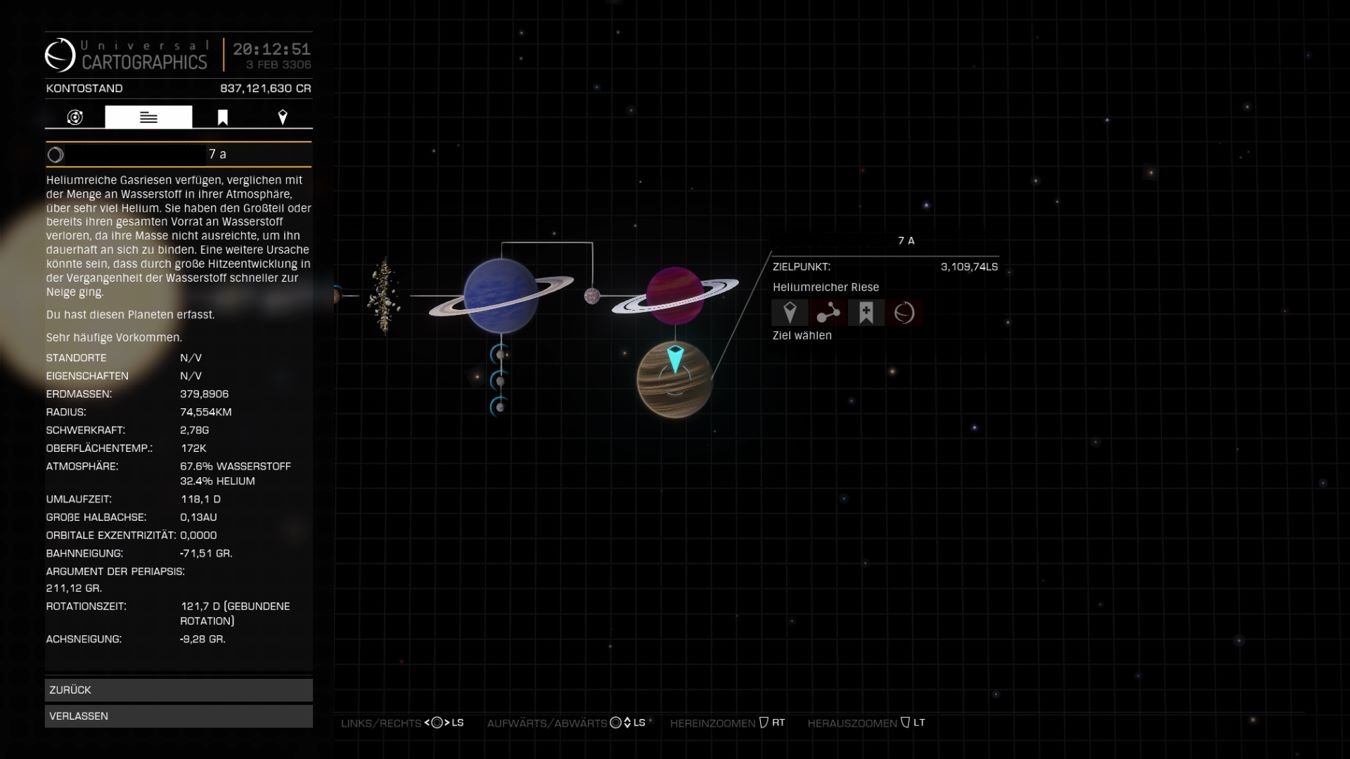The width and height of the screenshot is (1350, 759).
Task: Click the planet type icon beside 7 a
Action: click(56, 154)
